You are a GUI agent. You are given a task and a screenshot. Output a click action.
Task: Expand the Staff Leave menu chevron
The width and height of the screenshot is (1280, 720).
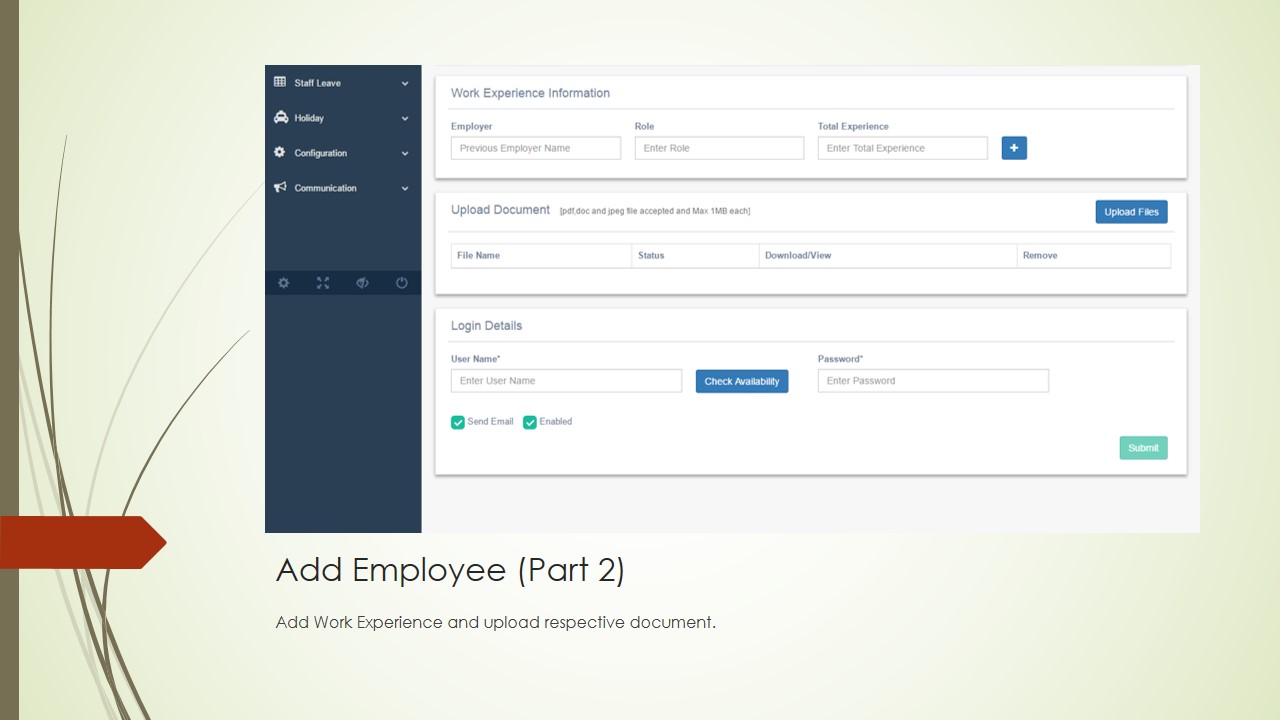click(405, 84)
